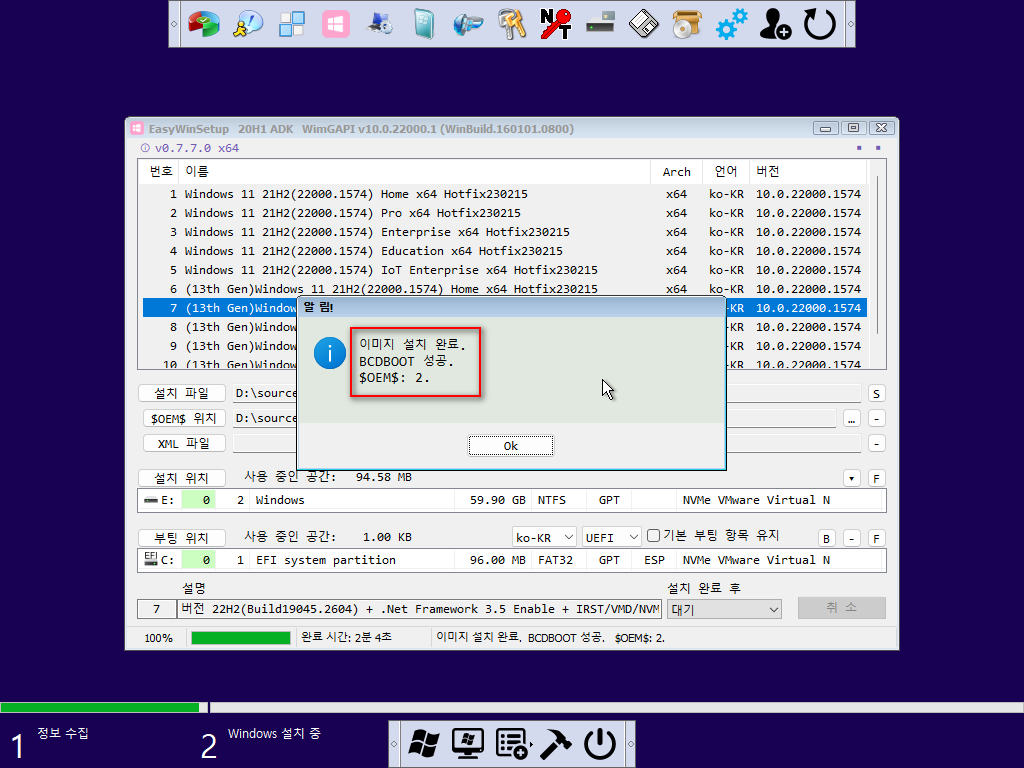Expand the 대기 after-install dropdown
This screenshot has height=768, width=1024.
tap(724, 609)
